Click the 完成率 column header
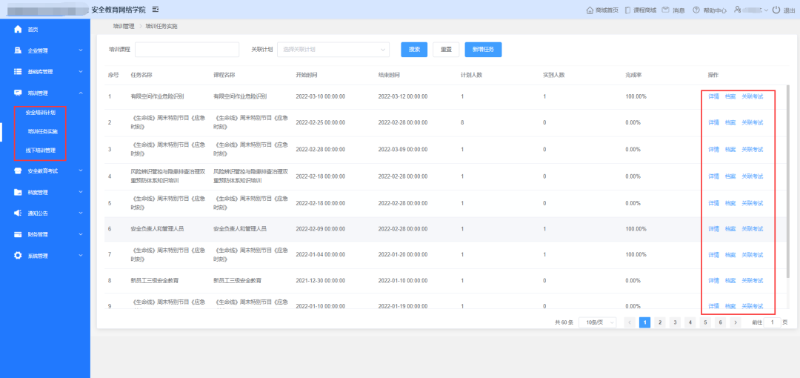 [633, 75]
